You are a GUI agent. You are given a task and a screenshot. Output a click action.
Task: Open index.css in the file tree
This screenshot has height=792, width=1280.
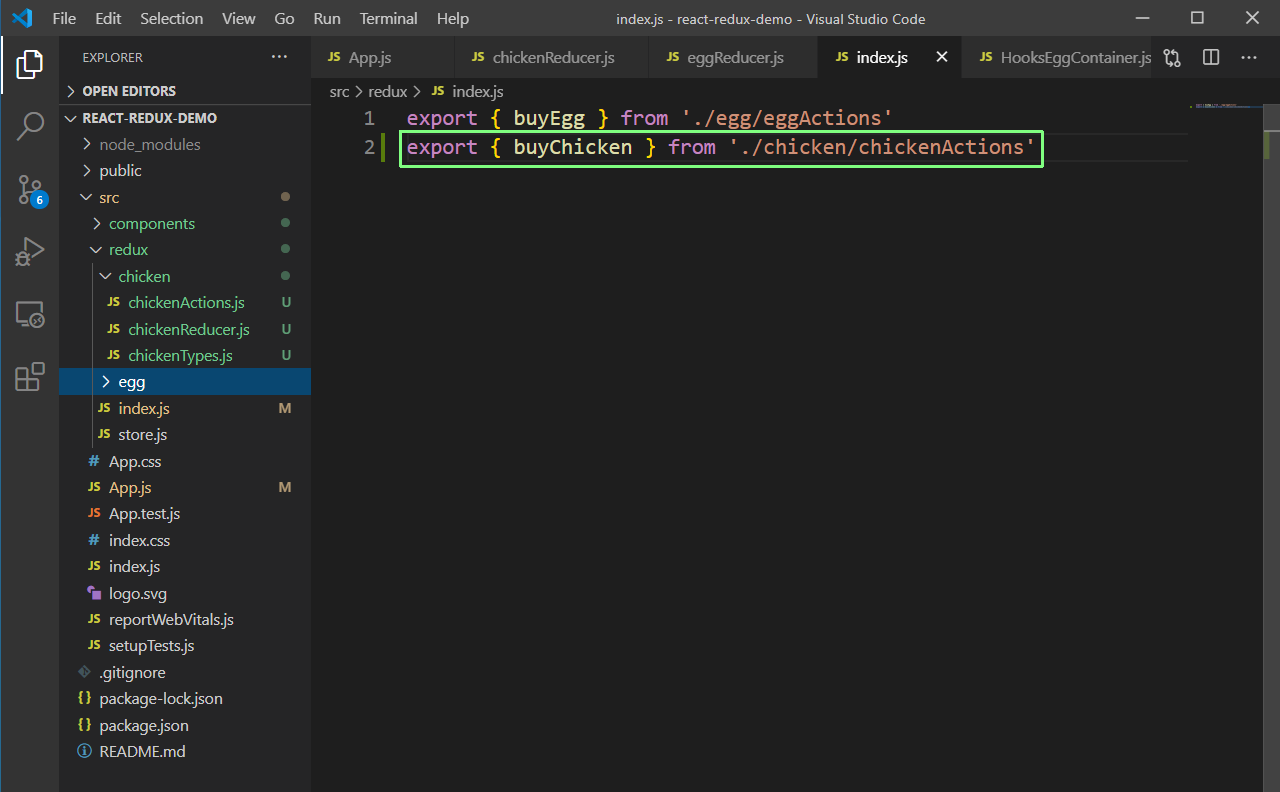tap(185, 540)
